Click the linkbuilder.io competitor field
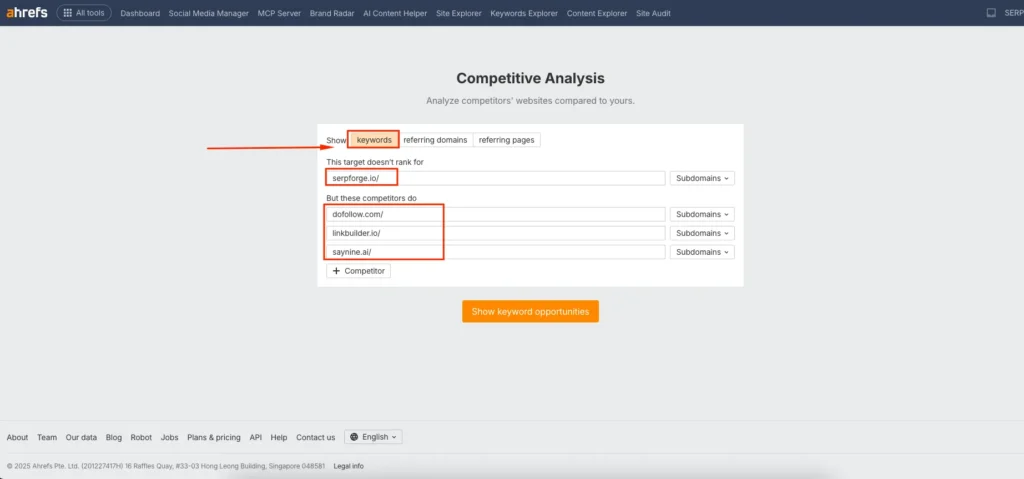 [x=496, y=233]
